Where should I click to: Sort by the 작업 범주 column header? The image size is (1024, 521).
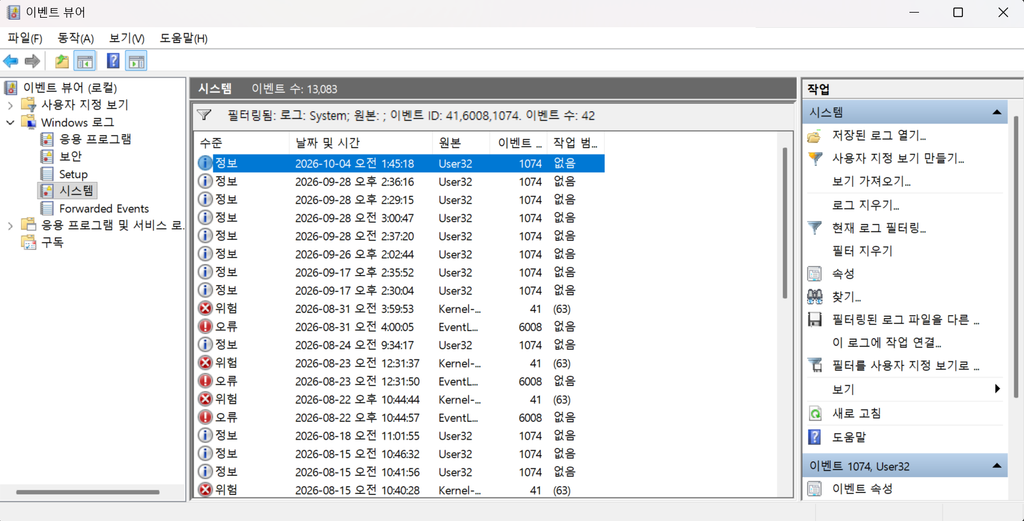point(575,143)
